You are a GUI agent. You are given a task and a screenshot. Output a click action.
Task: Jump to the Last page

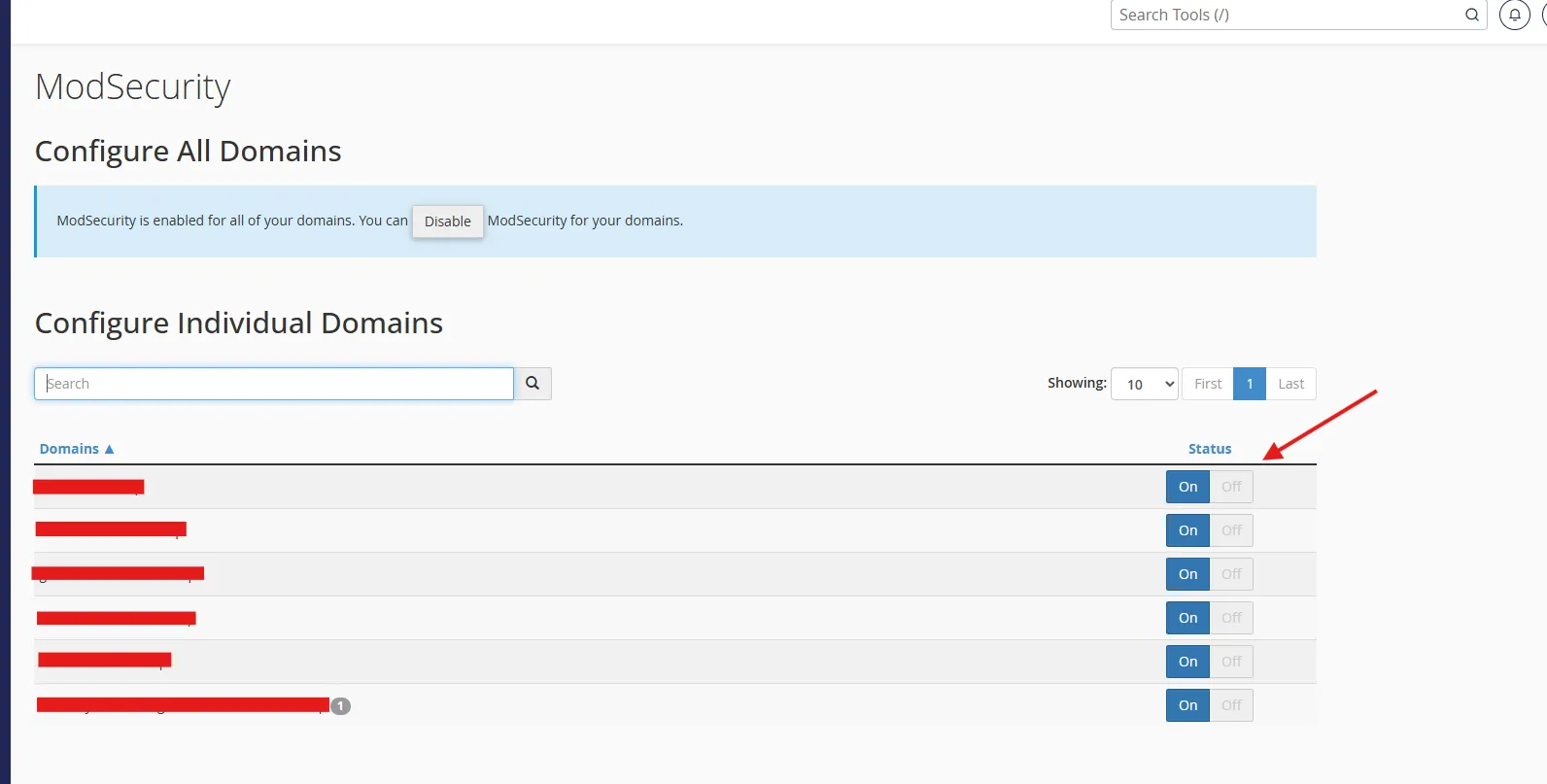click(x=1290, y=384)
